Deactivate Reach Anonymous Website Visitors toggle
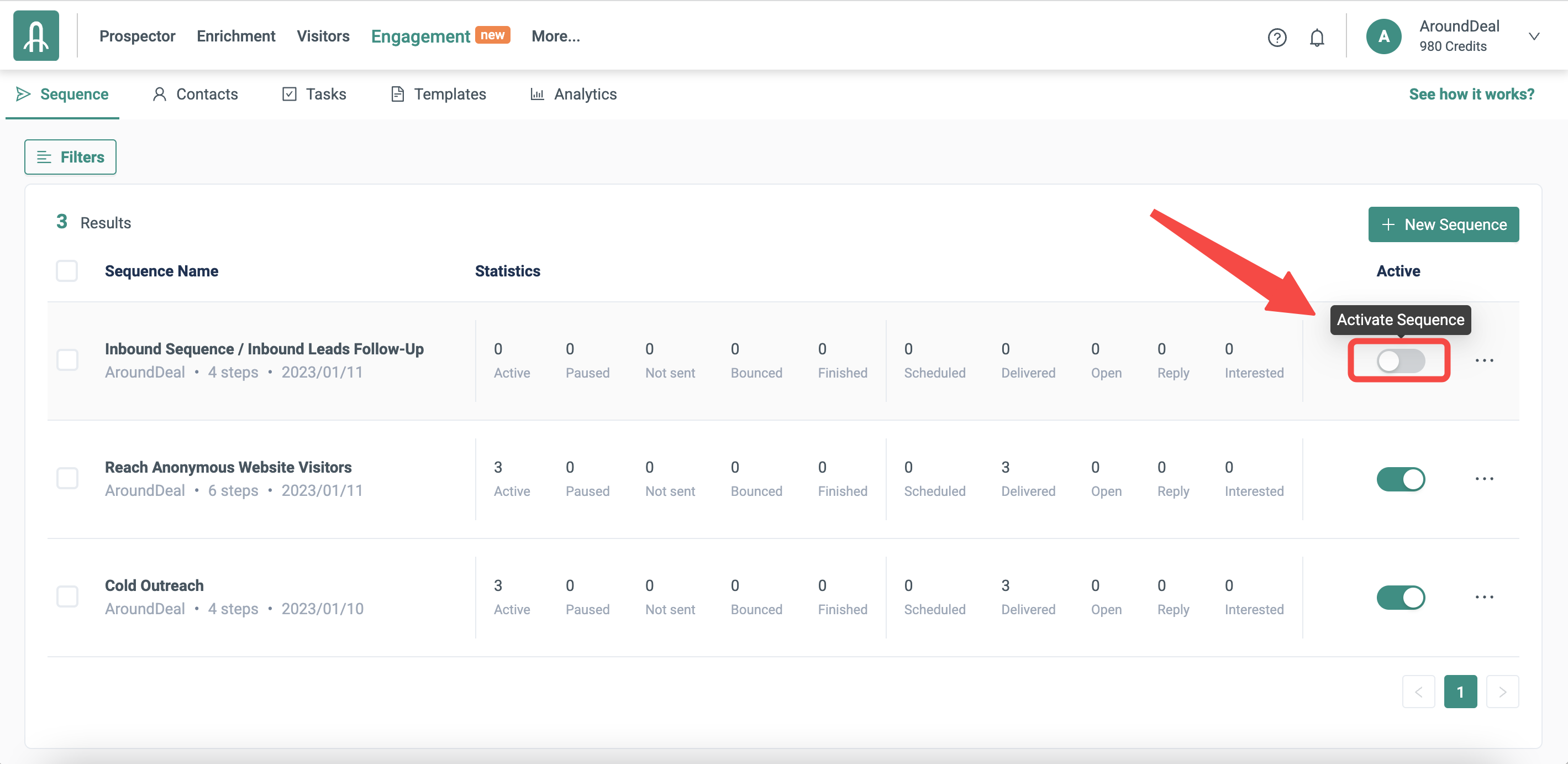Screen dimensions: 1568x764 (x=1400, y=479)
